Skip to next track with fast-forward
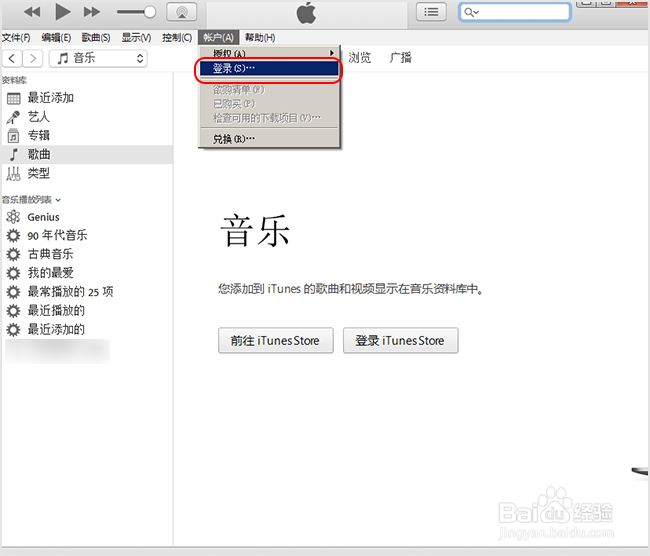 (x=92, y=12)
